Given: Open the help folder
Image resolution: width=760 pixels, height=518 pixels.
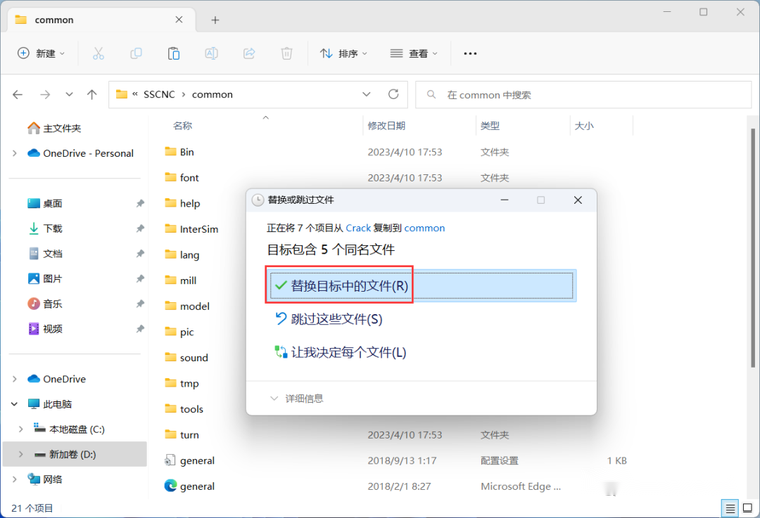Looking at the screenshot, I should (x=182, y=204).
